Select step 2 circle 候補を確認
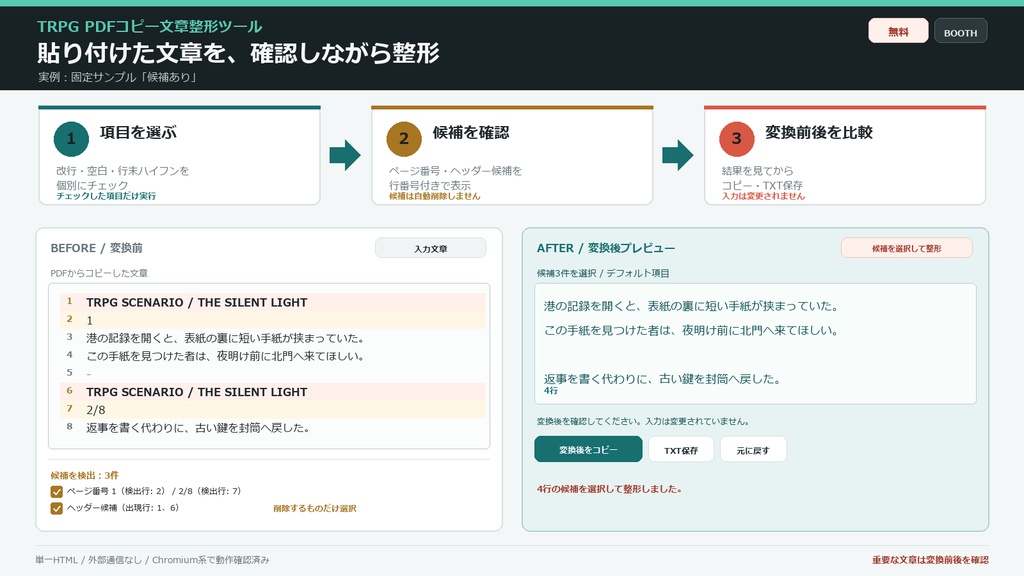1024x576 pixels. pyautogui.click(x=404, y=138)
